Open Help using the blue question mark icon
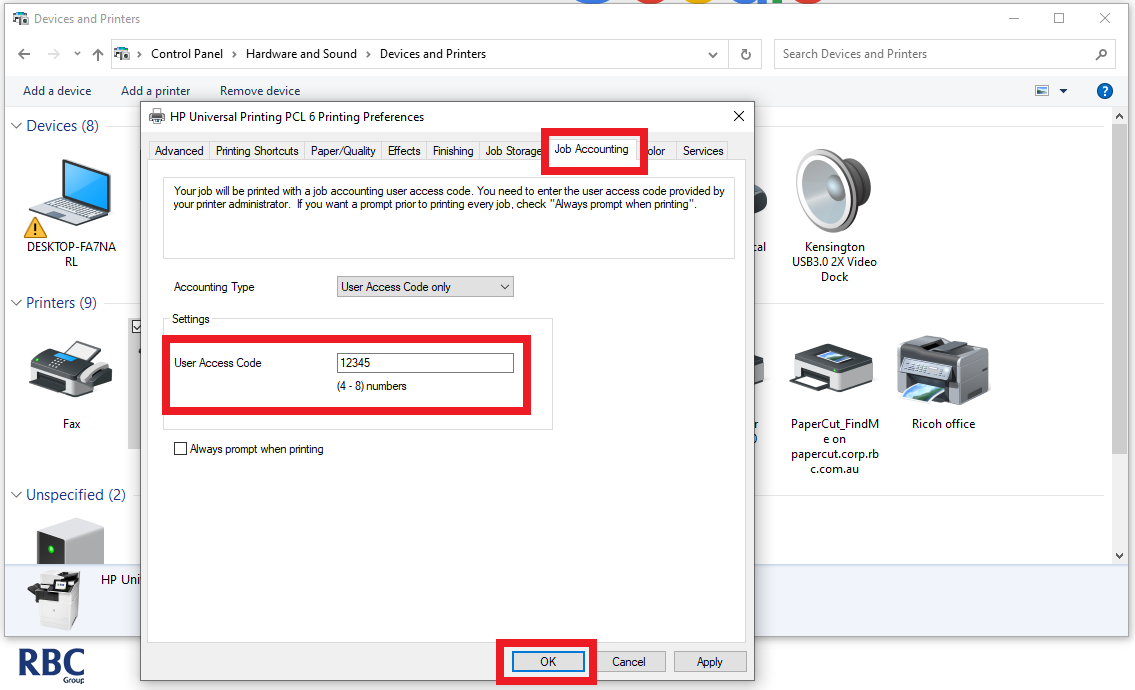Image resolution: width=1135 pixels, height=690 pixels. [1104, 90]
